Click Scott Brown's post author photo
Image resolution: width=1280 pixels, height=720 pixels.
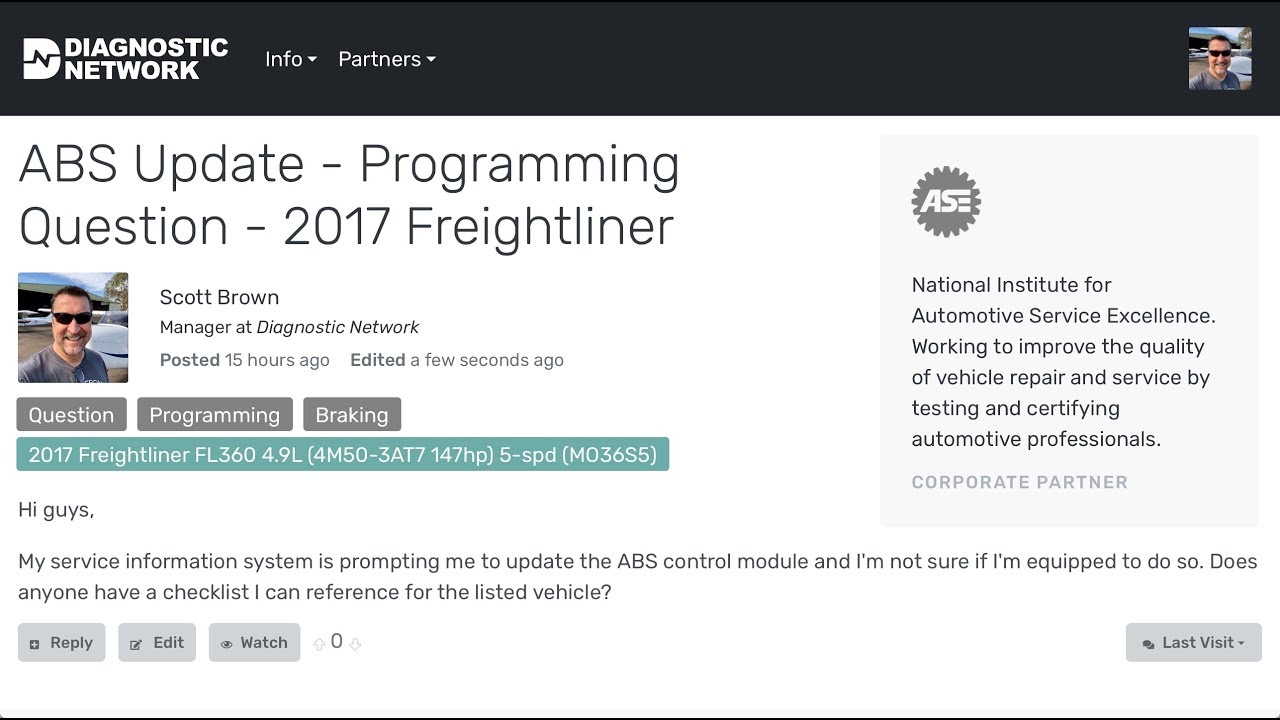[x=73, y=327]
